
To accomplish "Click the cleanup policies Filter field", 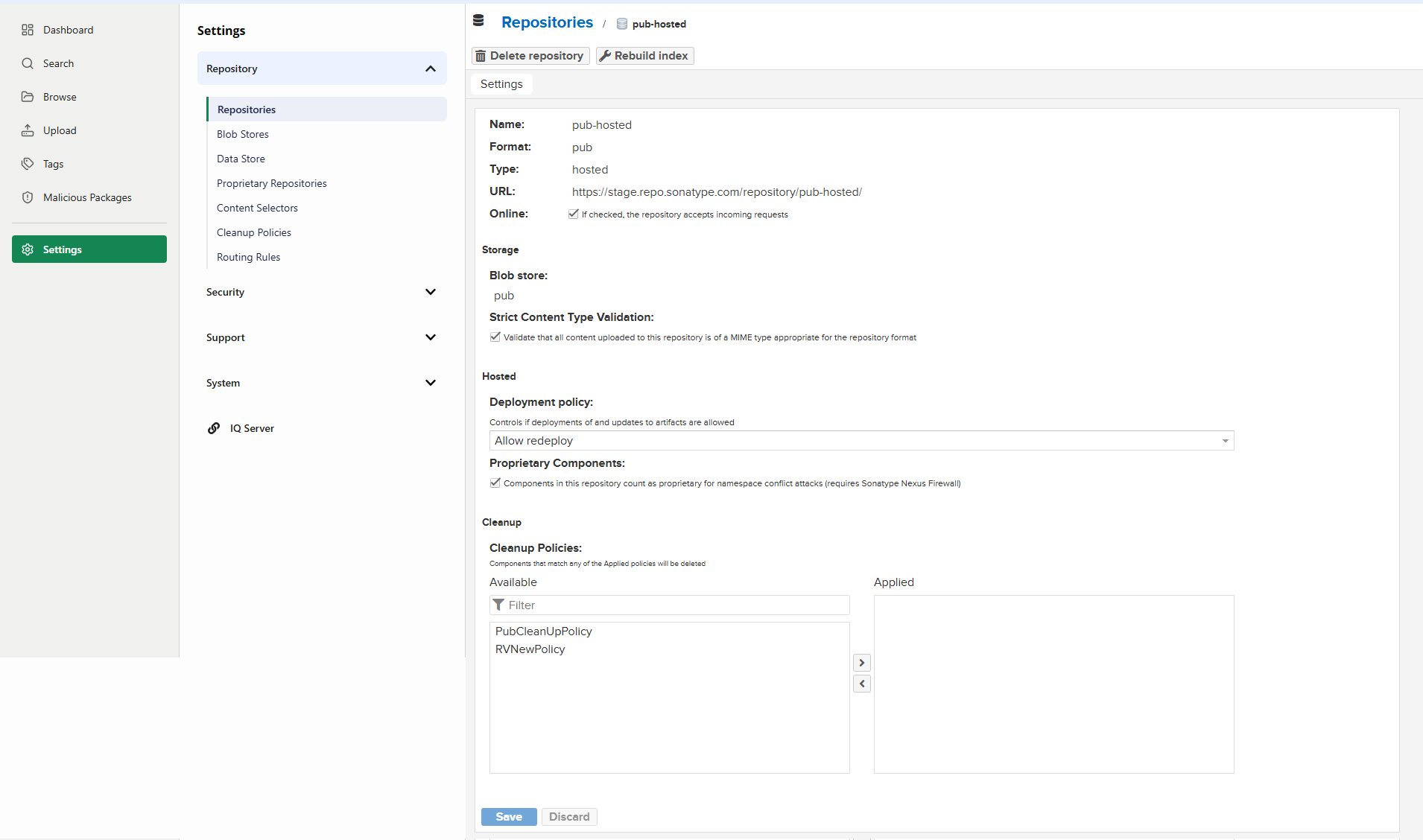I will coord(669,605).
